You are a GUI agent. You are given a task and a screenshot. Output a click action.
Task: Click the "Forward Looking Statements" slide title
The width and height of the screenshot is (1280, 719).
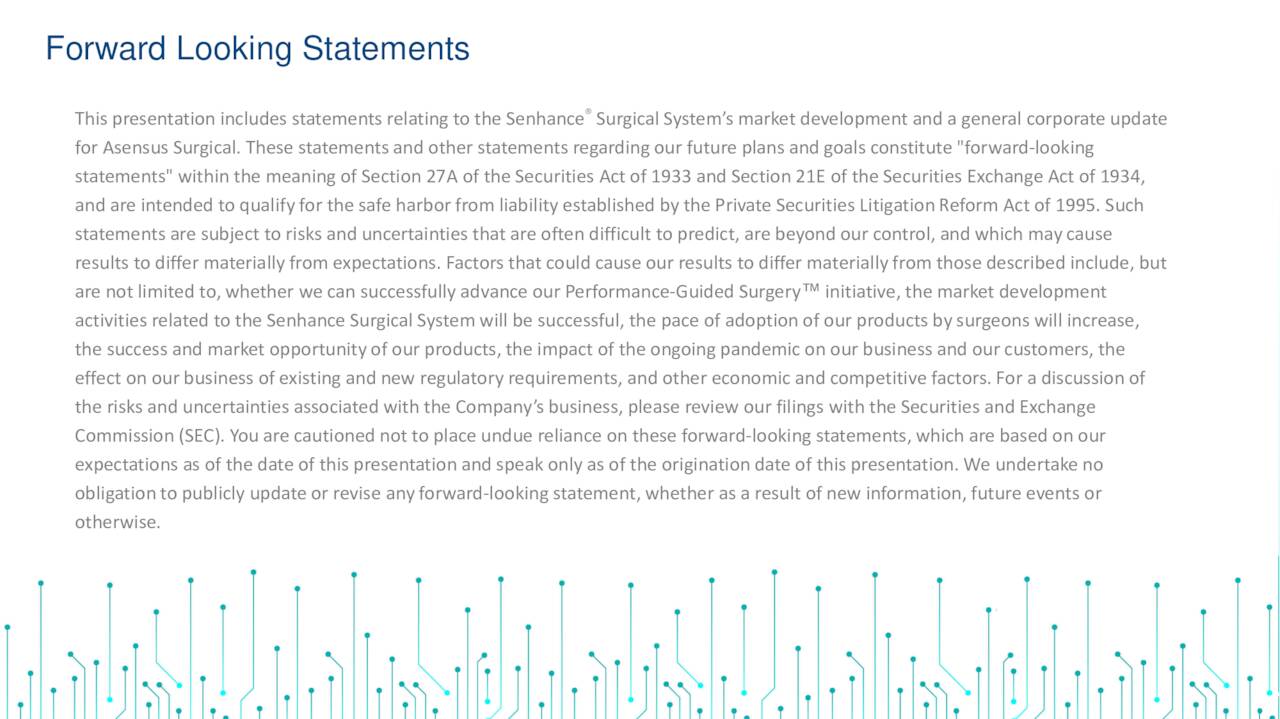pyautogui.click(x=257, y=48)
